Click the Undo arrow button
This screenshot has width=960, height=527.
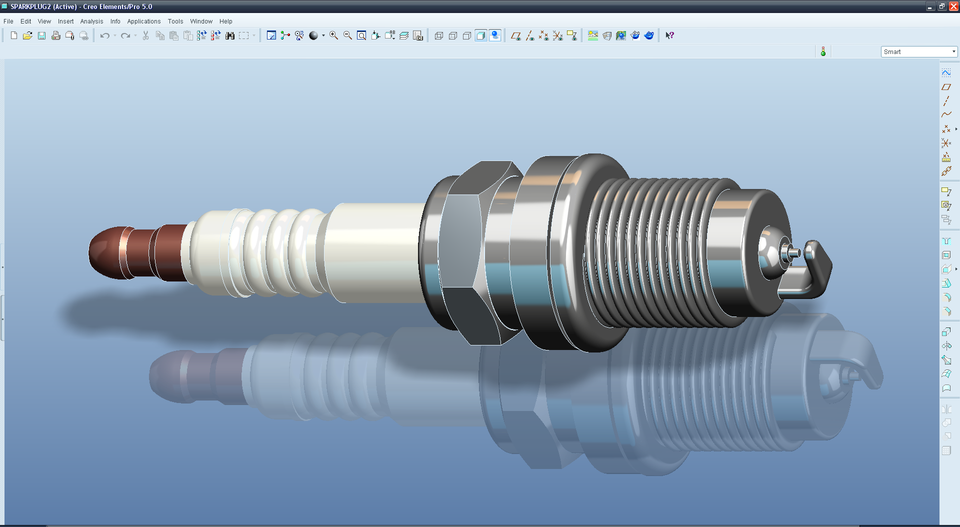[x=105, y=36]
